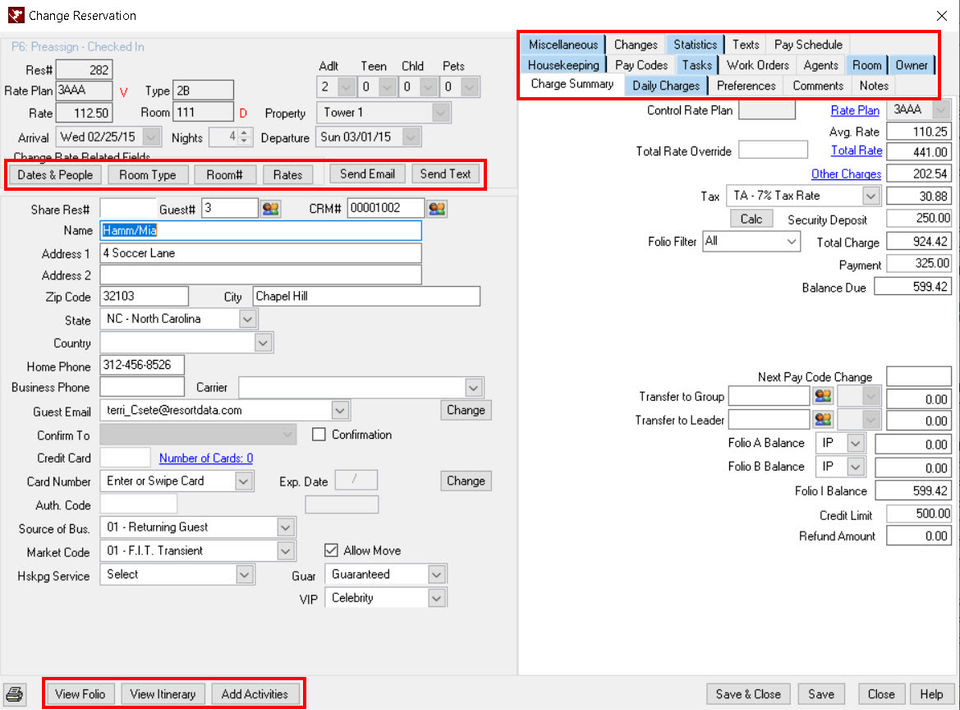
Task: Expand the Country dropdown
Action: click(263, 343)
